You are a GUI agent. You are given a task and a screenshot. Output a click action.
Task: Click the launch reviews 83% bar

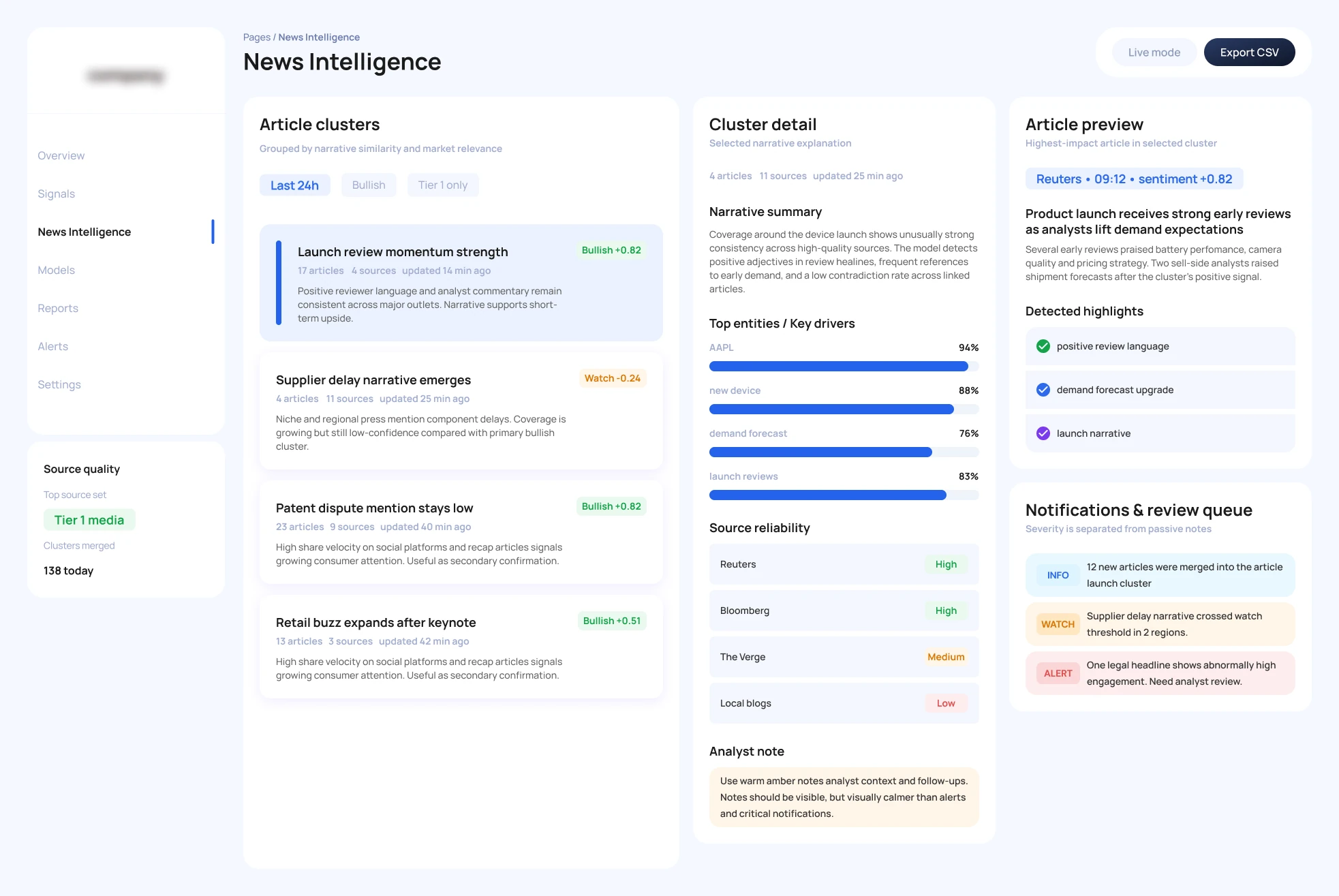[x=844, y=495]
